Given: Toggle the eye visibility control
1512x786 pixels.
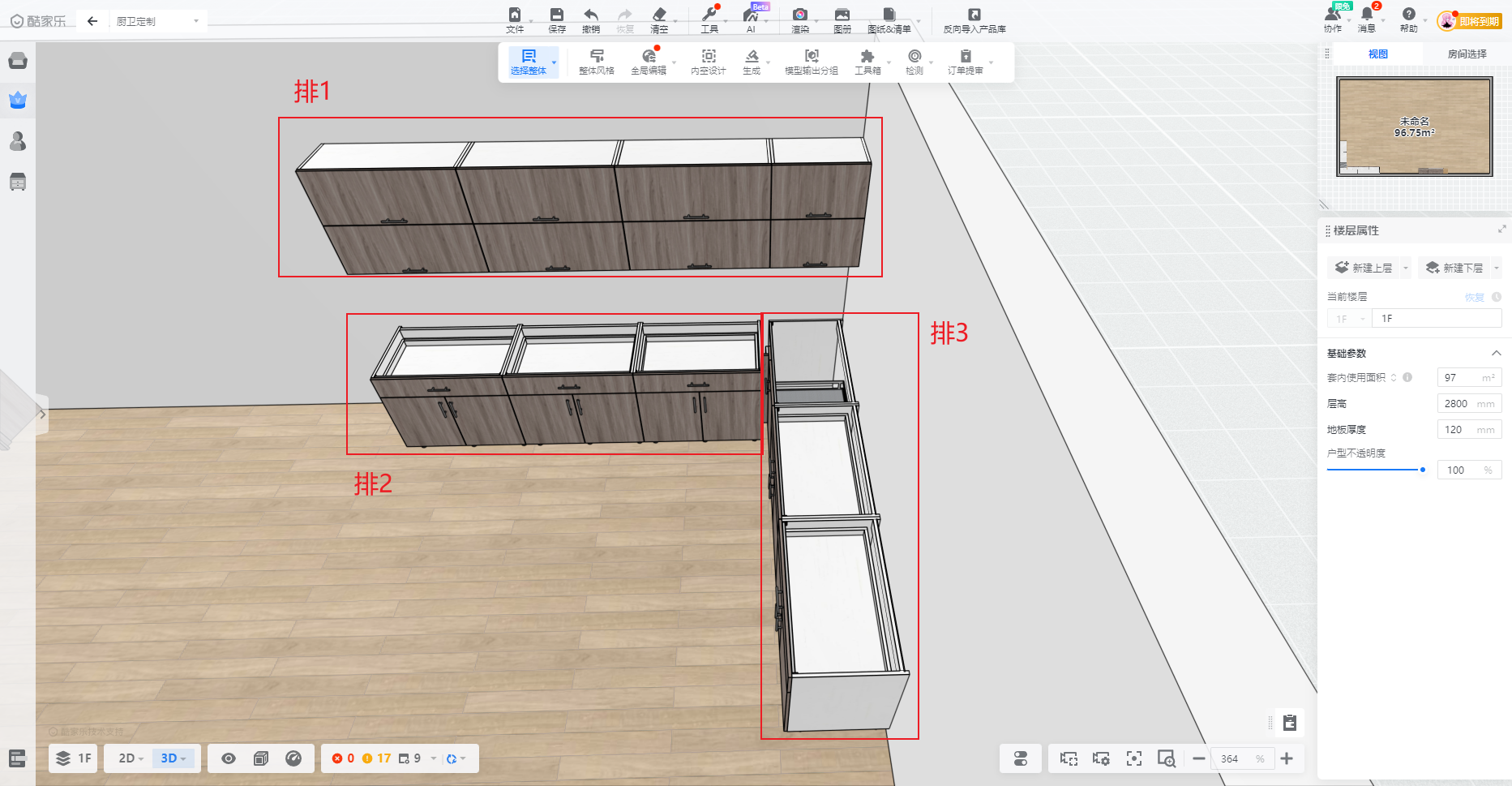Looking at the screenshot, I should coord(229,758).
